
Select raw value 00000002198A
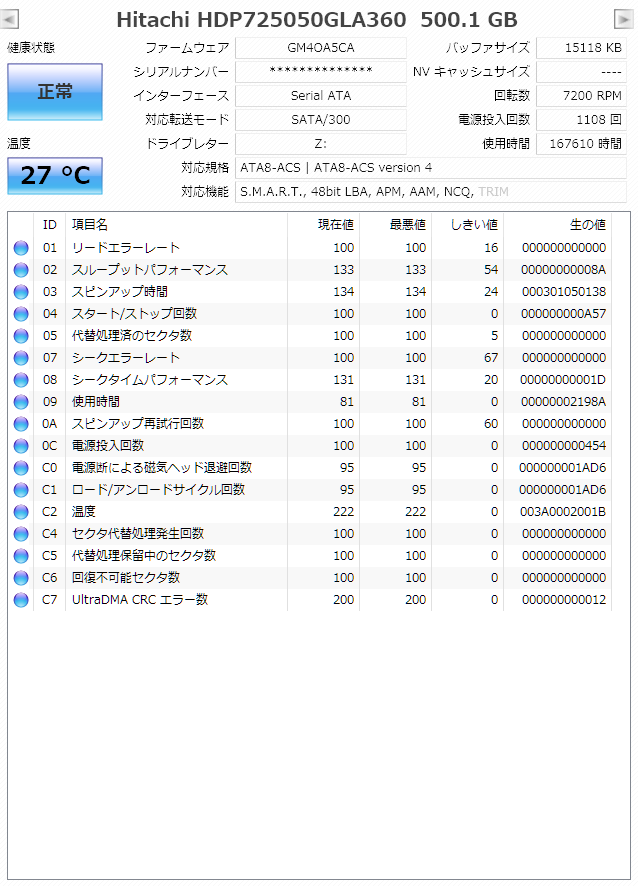coord(563,402)
